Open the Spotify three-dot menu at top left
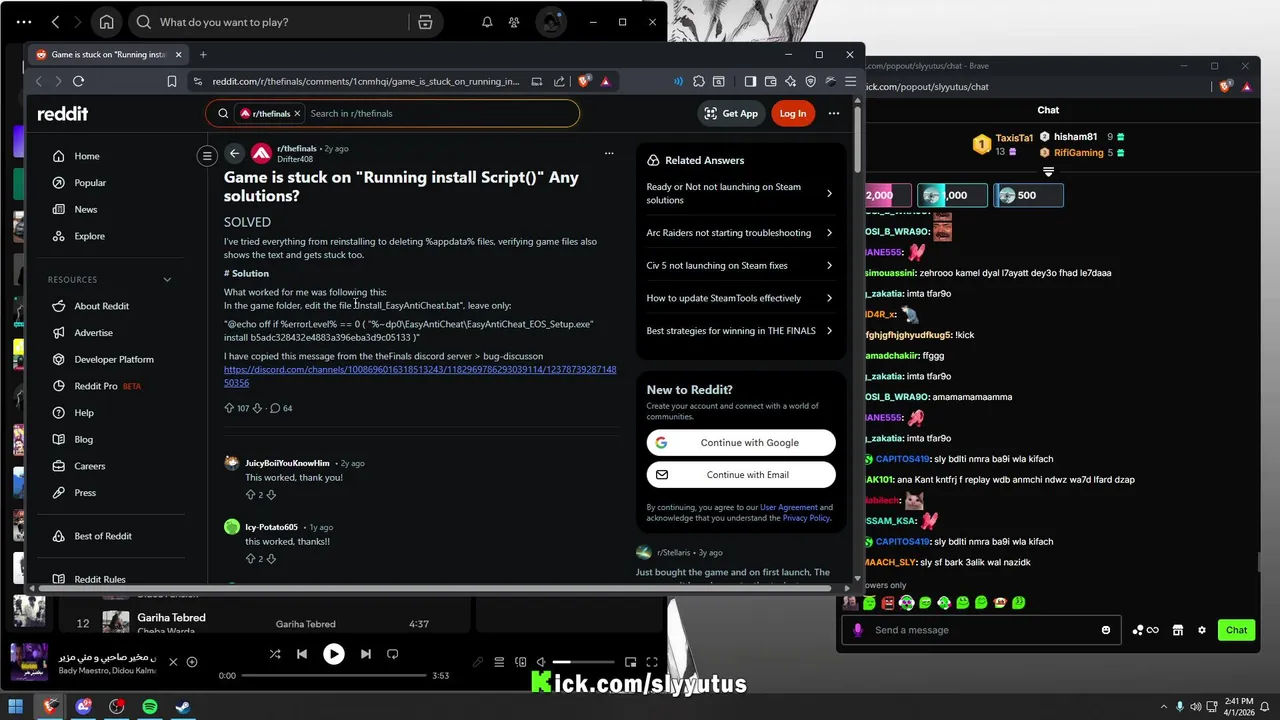 click(24, 22)
